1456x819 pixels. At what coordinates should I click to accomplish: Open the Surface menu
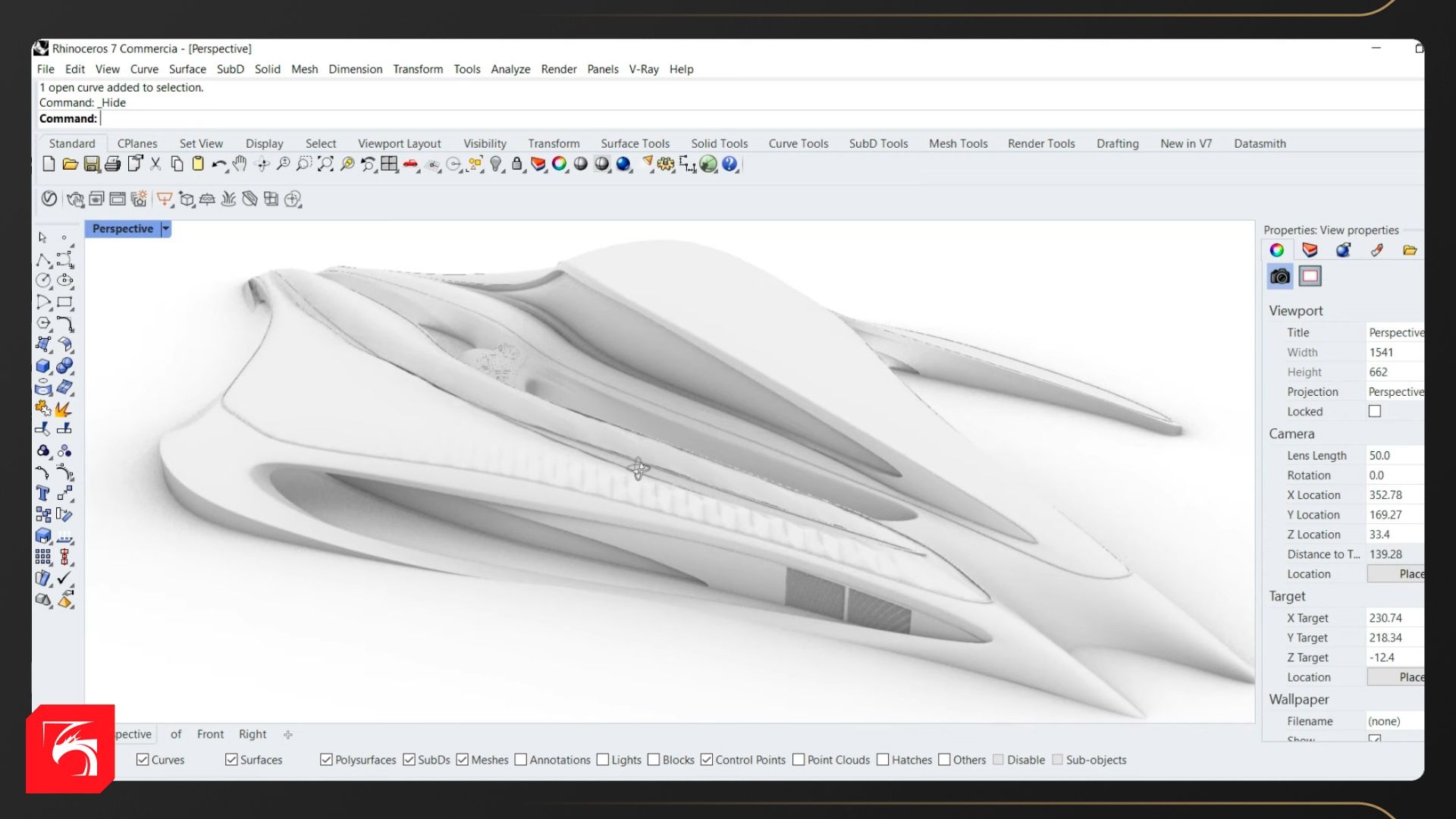coord(187,69)
